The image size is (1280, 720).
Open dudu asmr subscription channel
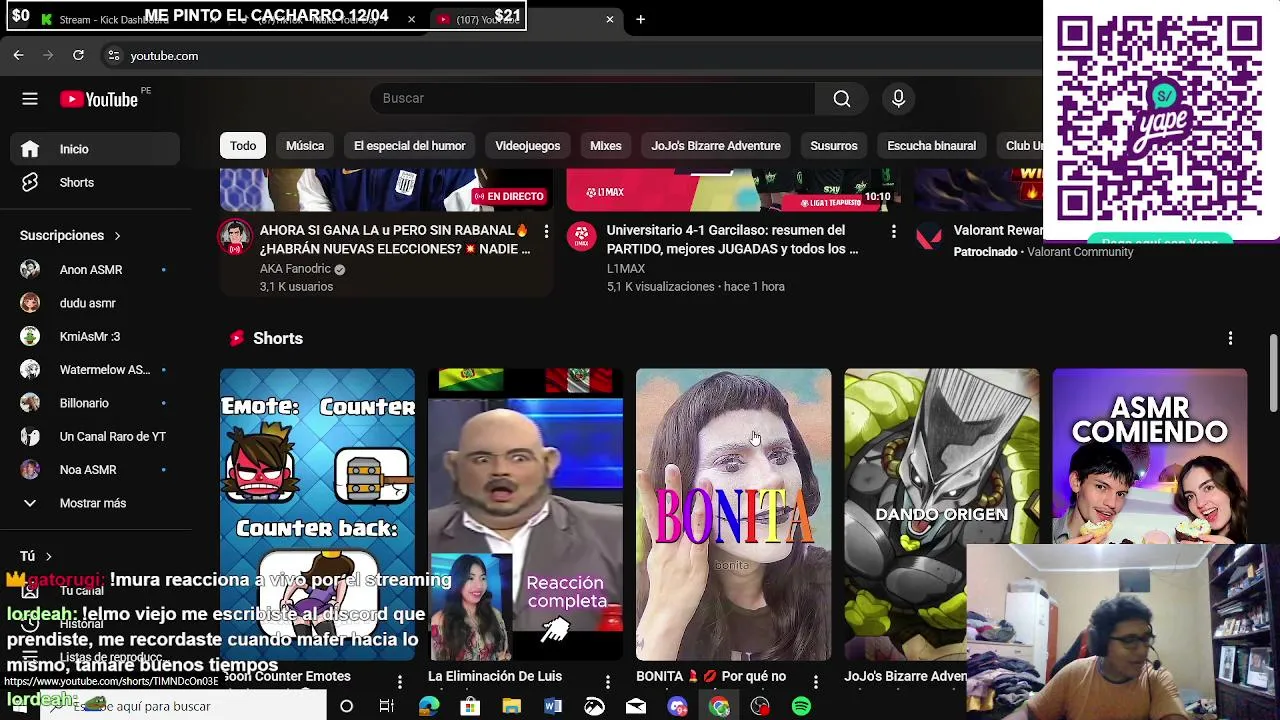(95, 303)
